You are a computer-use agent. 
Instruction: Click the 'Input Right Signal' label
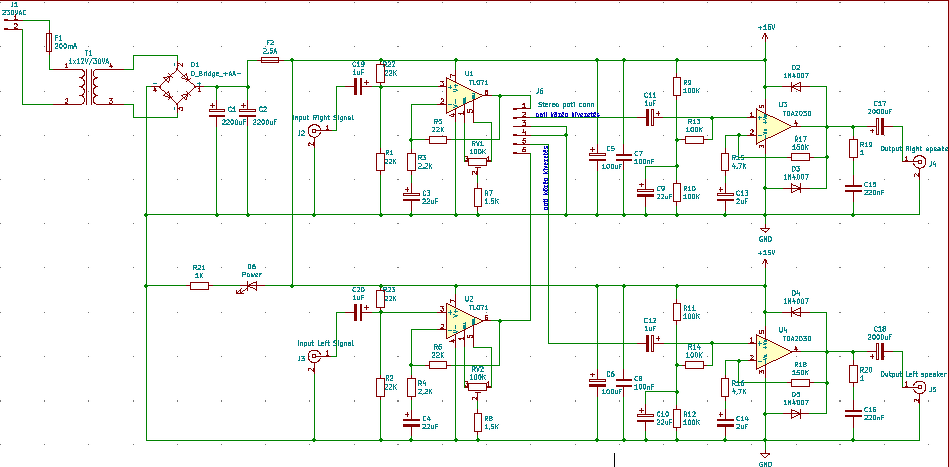pyautogui.click(x=323, y=117)
